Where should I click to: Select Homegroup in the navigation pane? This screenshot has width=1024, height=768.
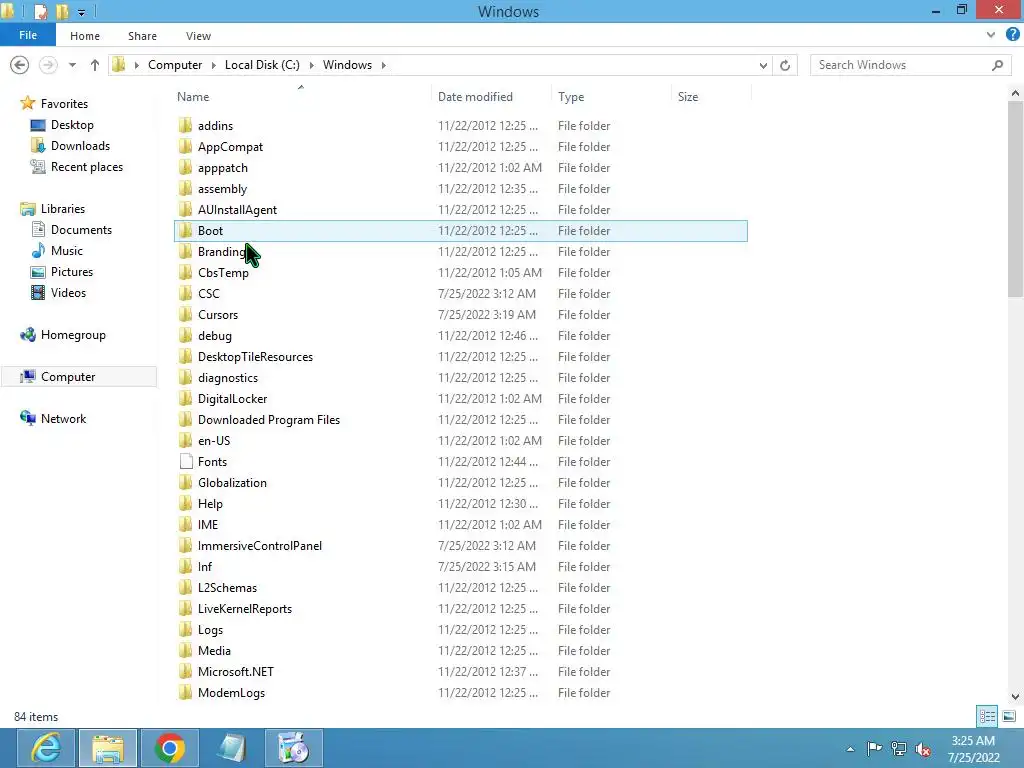point(73,335)
